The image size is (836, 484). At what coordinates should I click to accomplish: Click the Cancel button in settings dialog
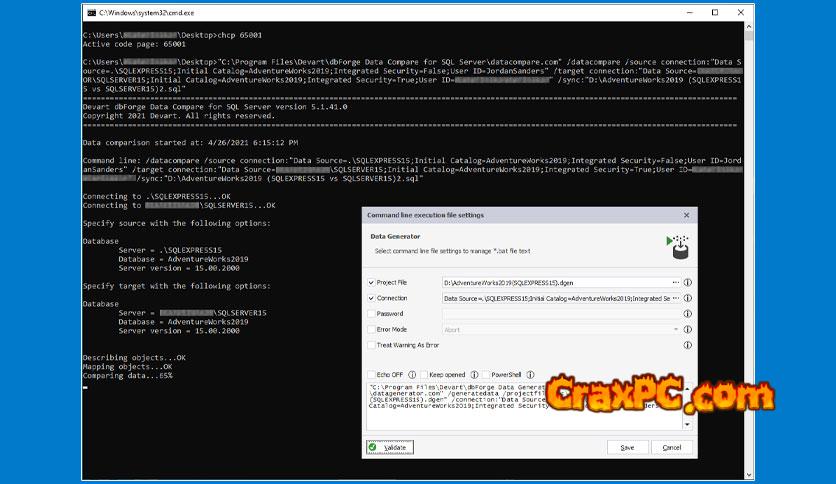672,448
